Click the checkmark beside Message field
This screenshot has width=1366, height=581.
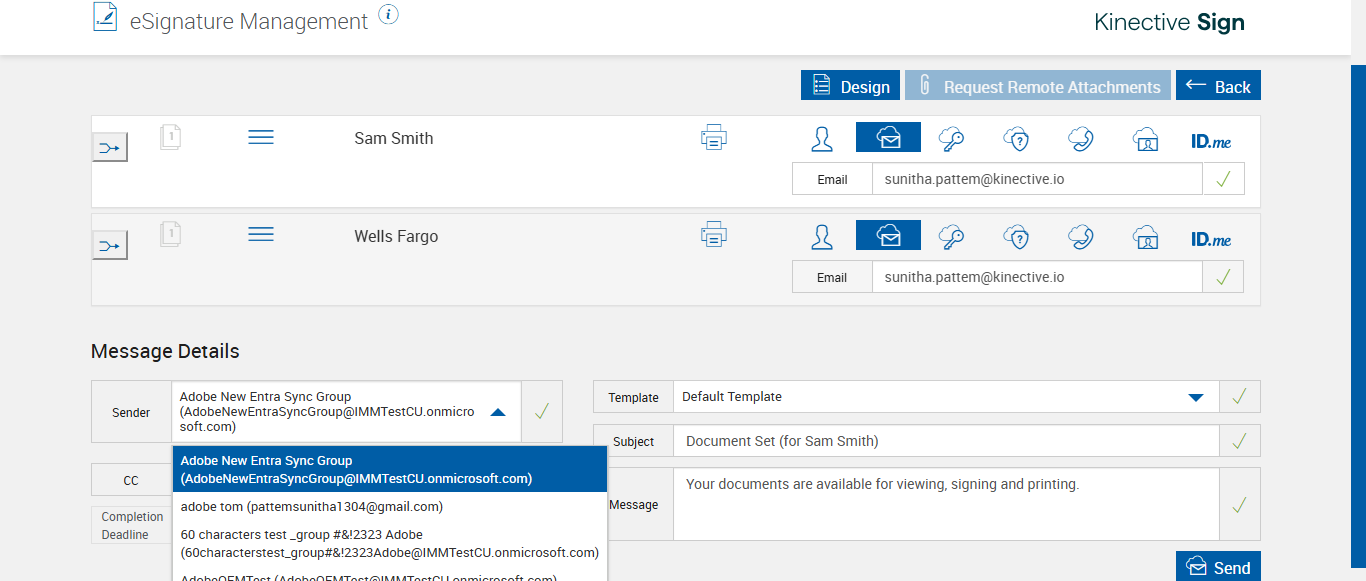1240,504
